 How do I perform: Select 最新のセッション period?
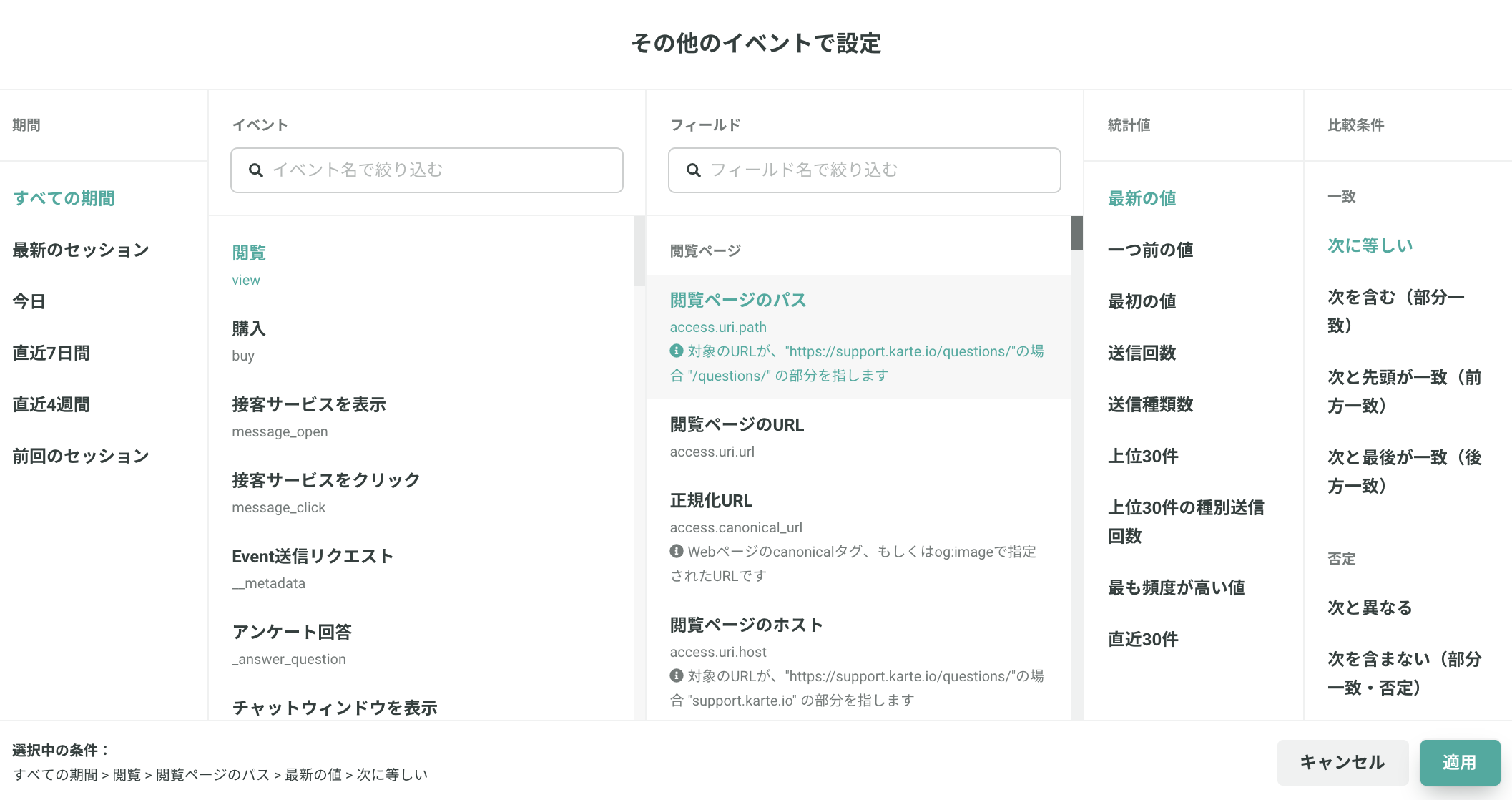tap(81, 250)
